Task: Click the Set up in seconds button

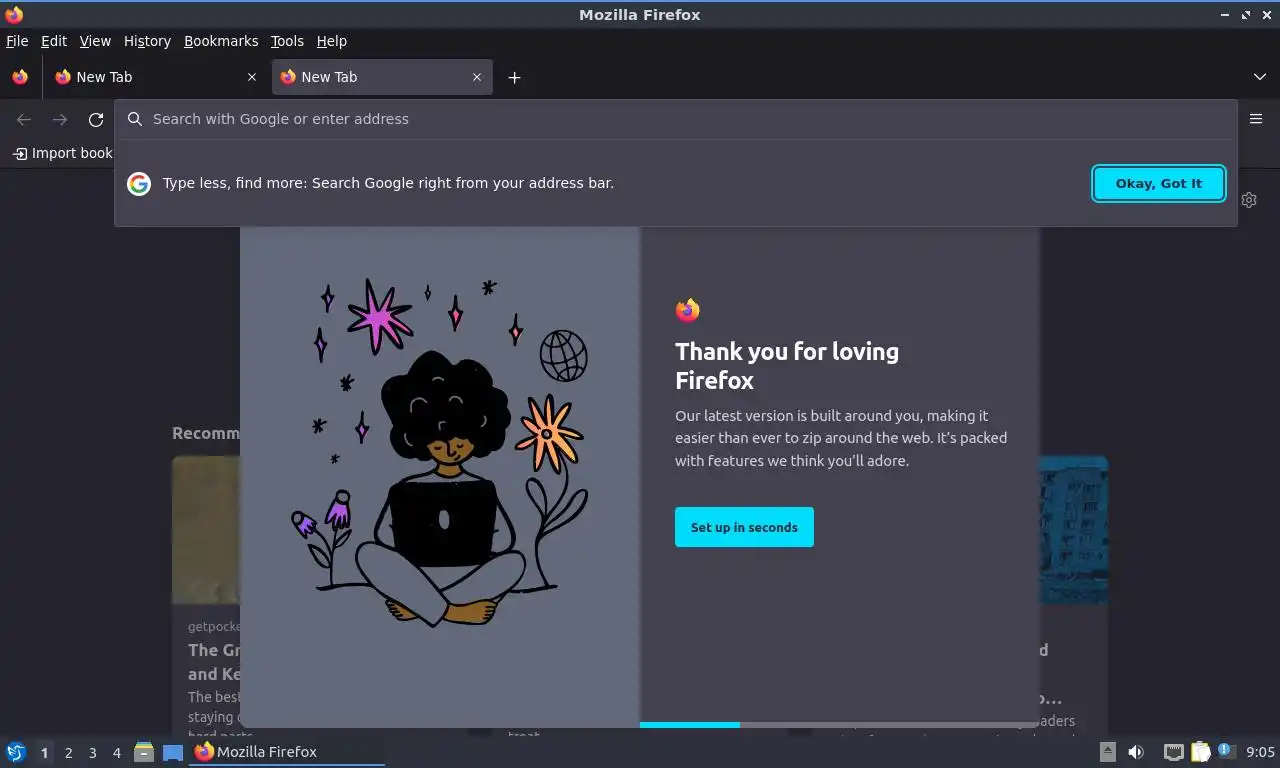Action: point(744,527)
